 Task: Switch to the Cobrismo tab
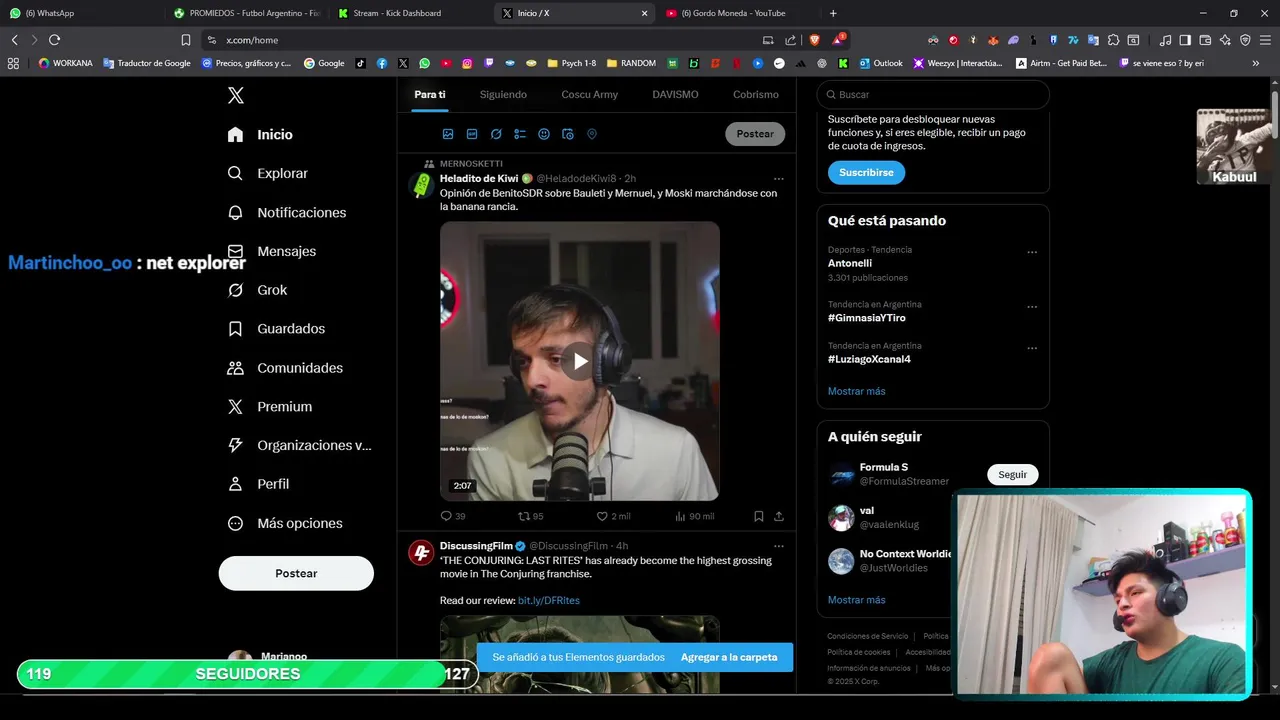point(755,94)
